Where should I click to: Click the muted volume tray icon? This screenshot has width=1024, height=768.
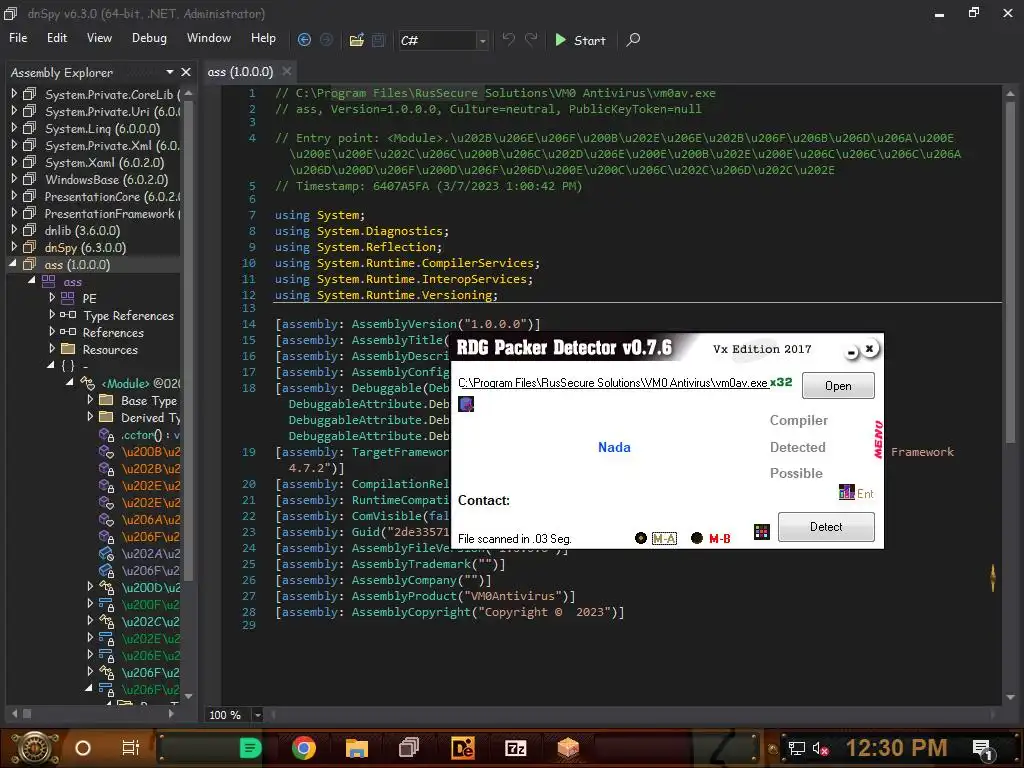point(820,748)
